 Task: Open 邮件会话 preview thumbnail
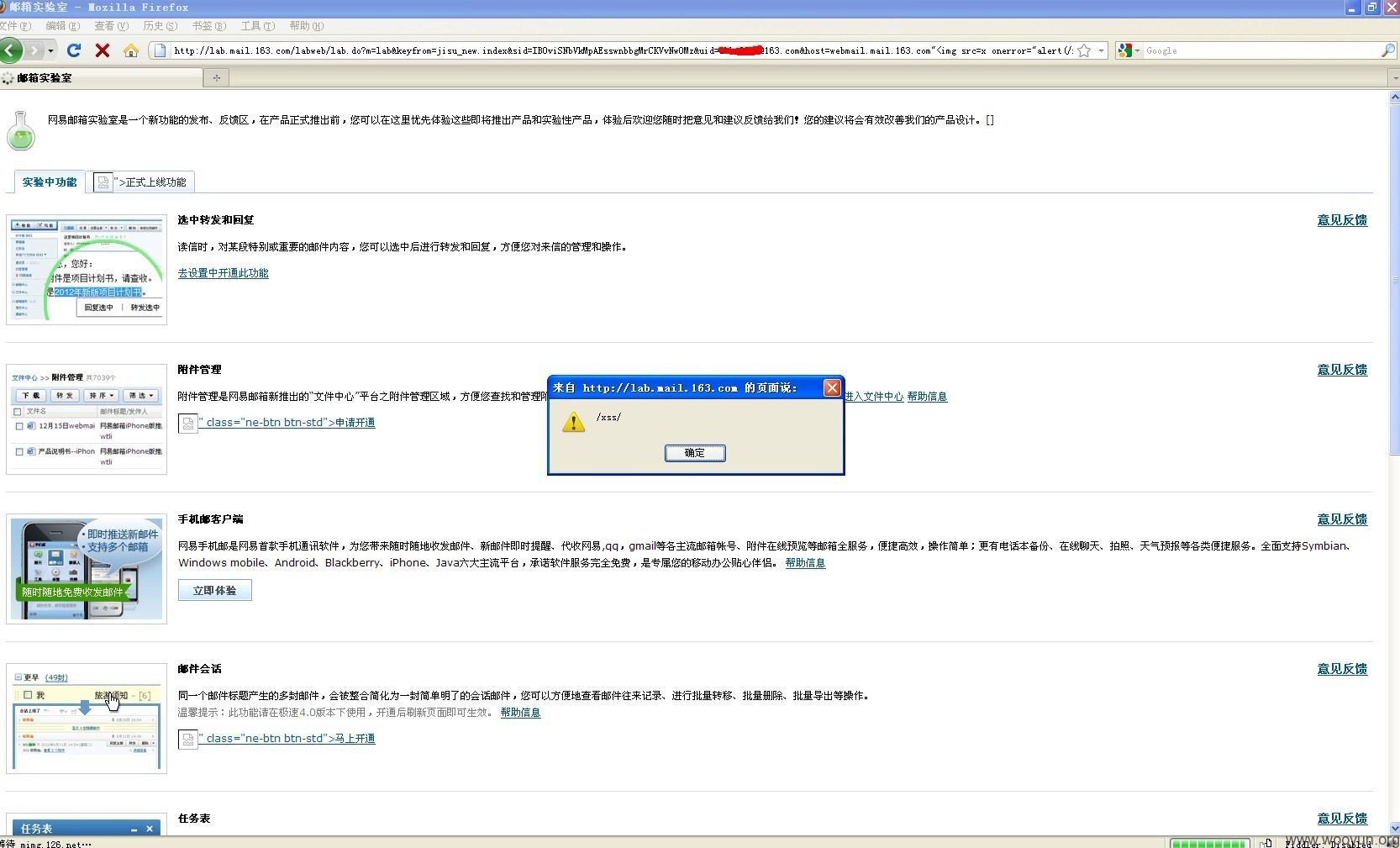pos(87,719)
